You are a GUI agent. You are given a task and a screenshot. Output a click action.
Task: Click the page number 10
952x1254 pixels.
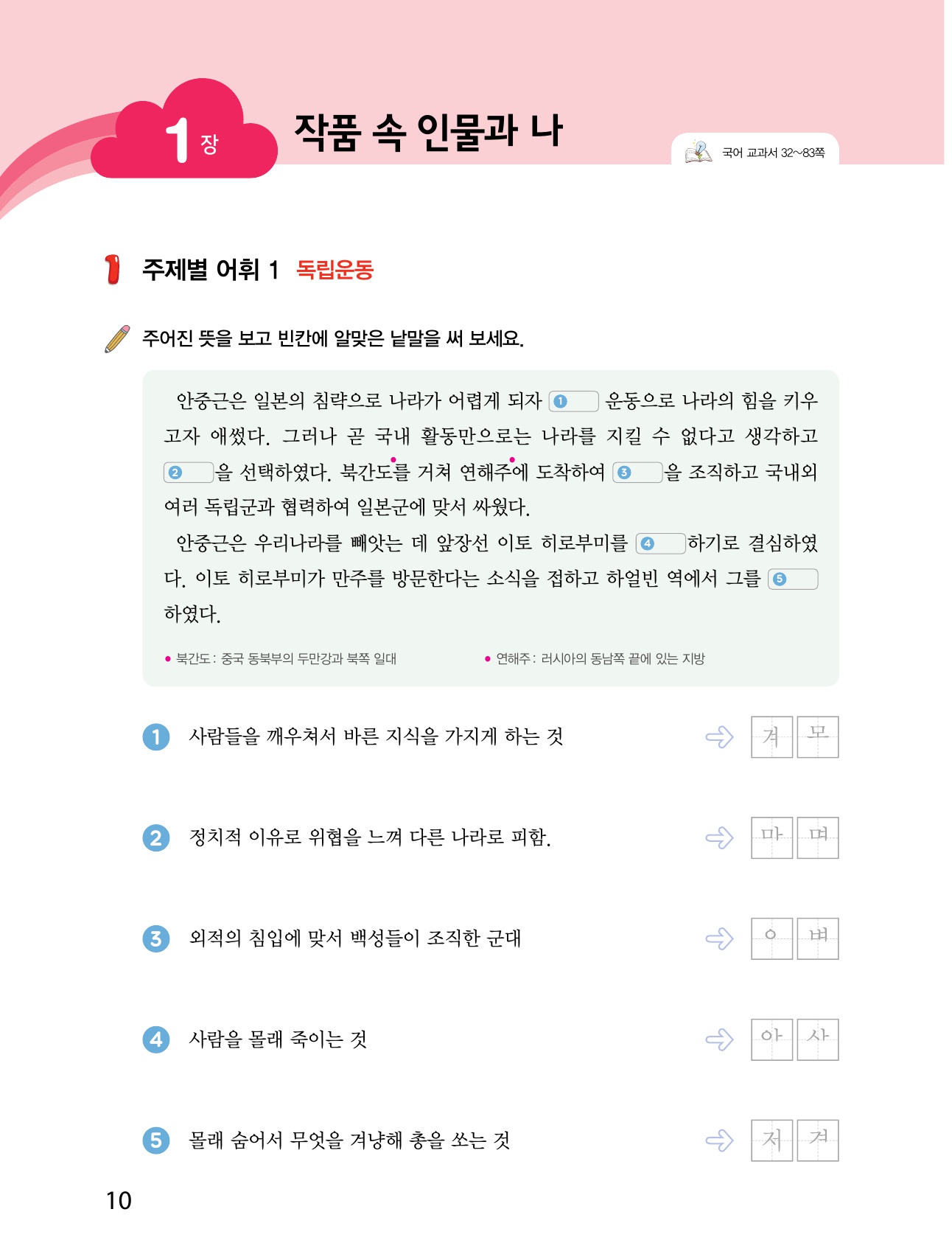tap(119, 1200)
